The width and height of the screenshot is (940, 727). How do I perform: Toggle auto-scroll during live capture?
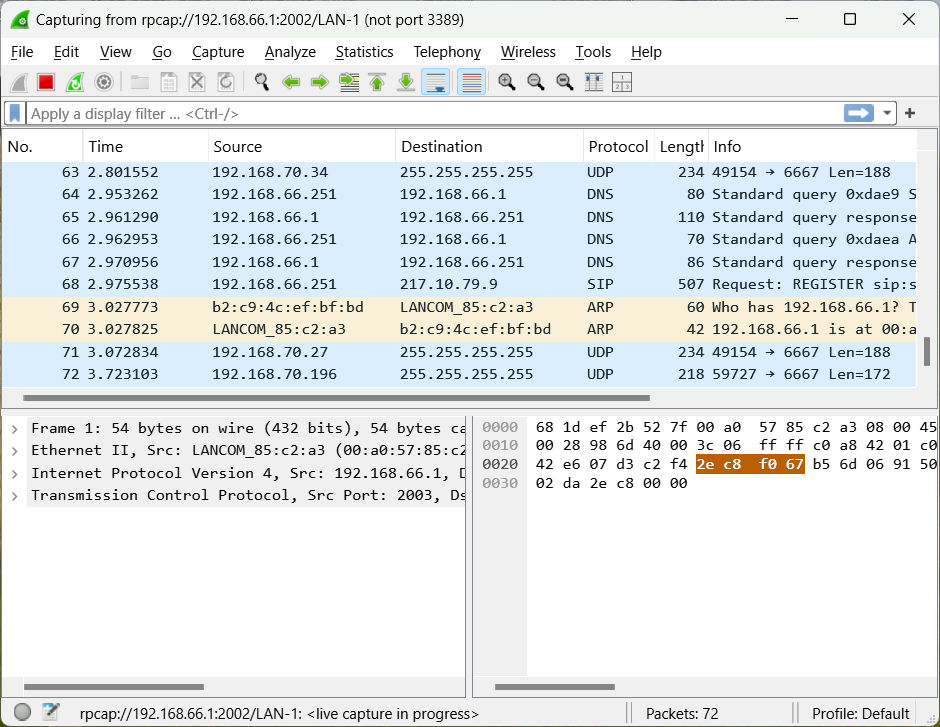435,82
